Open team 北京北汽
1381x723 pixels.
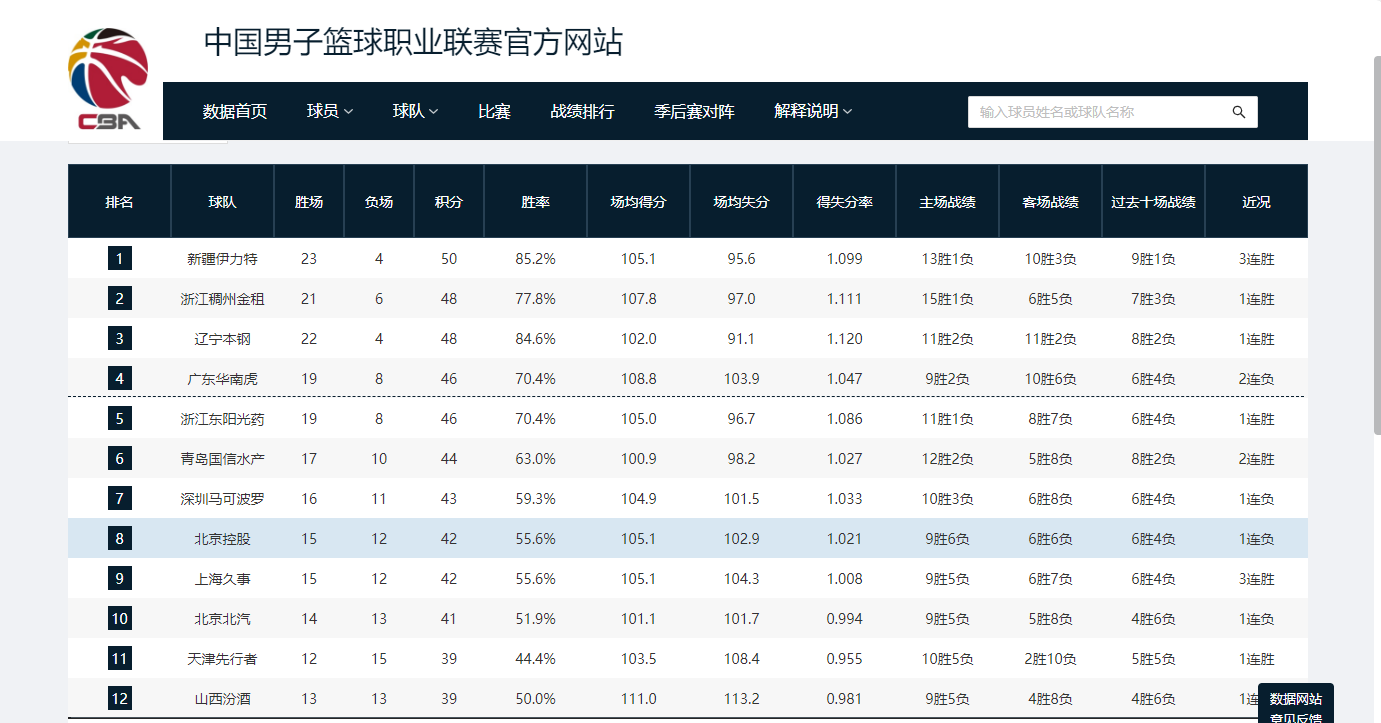tap(222, 619)
